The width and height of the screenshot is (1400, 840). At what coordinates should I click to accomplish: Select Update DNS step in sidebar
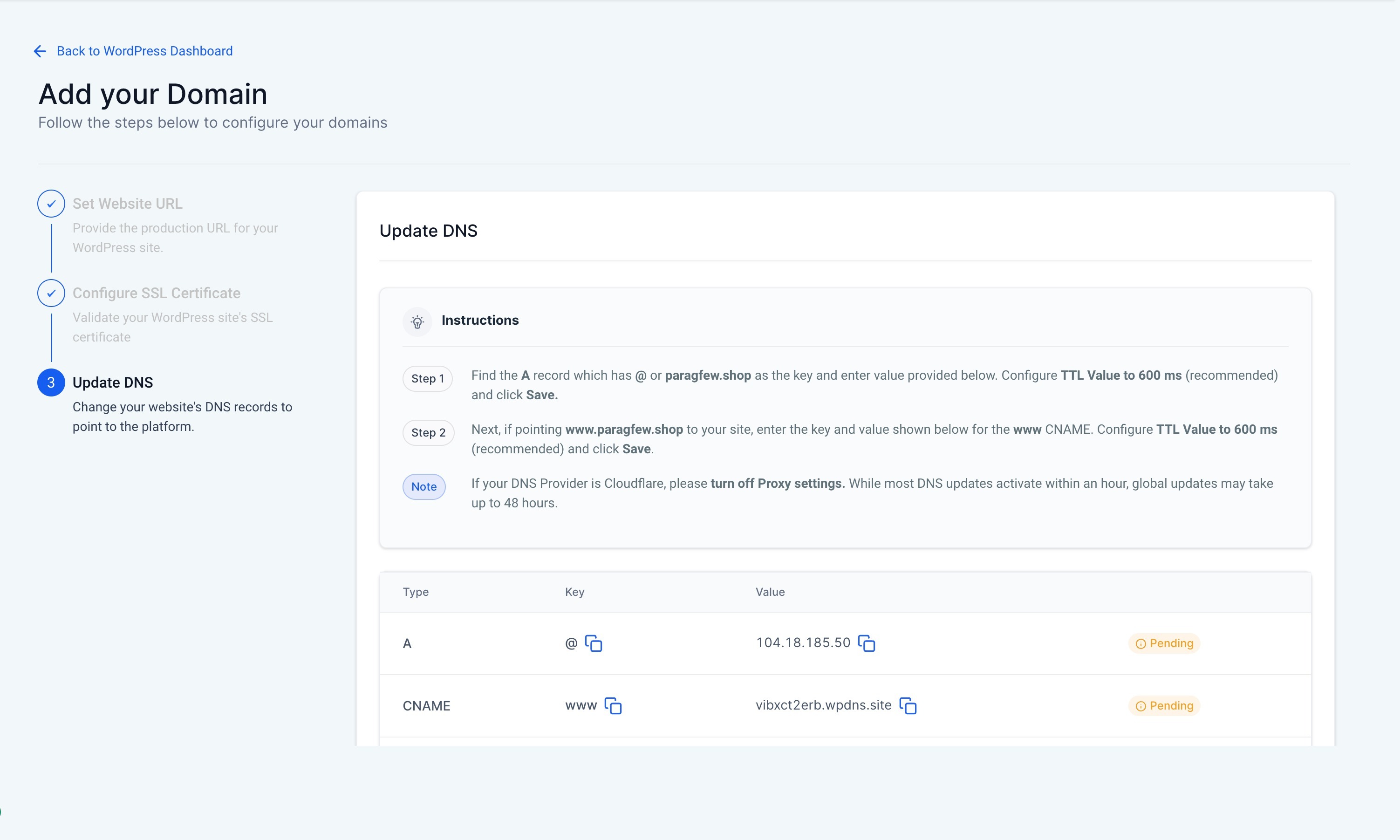point(113,382)
